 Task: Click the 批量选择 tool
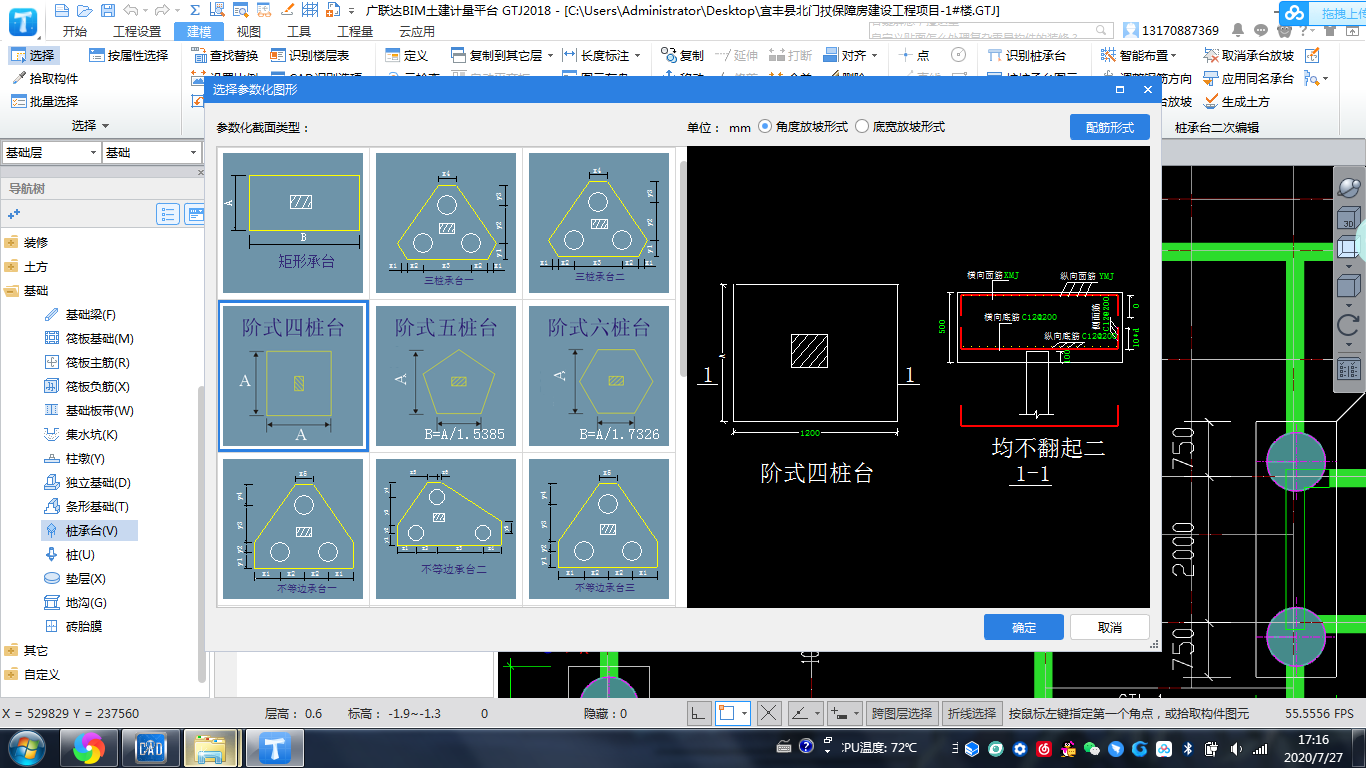[x=44, y=101]
